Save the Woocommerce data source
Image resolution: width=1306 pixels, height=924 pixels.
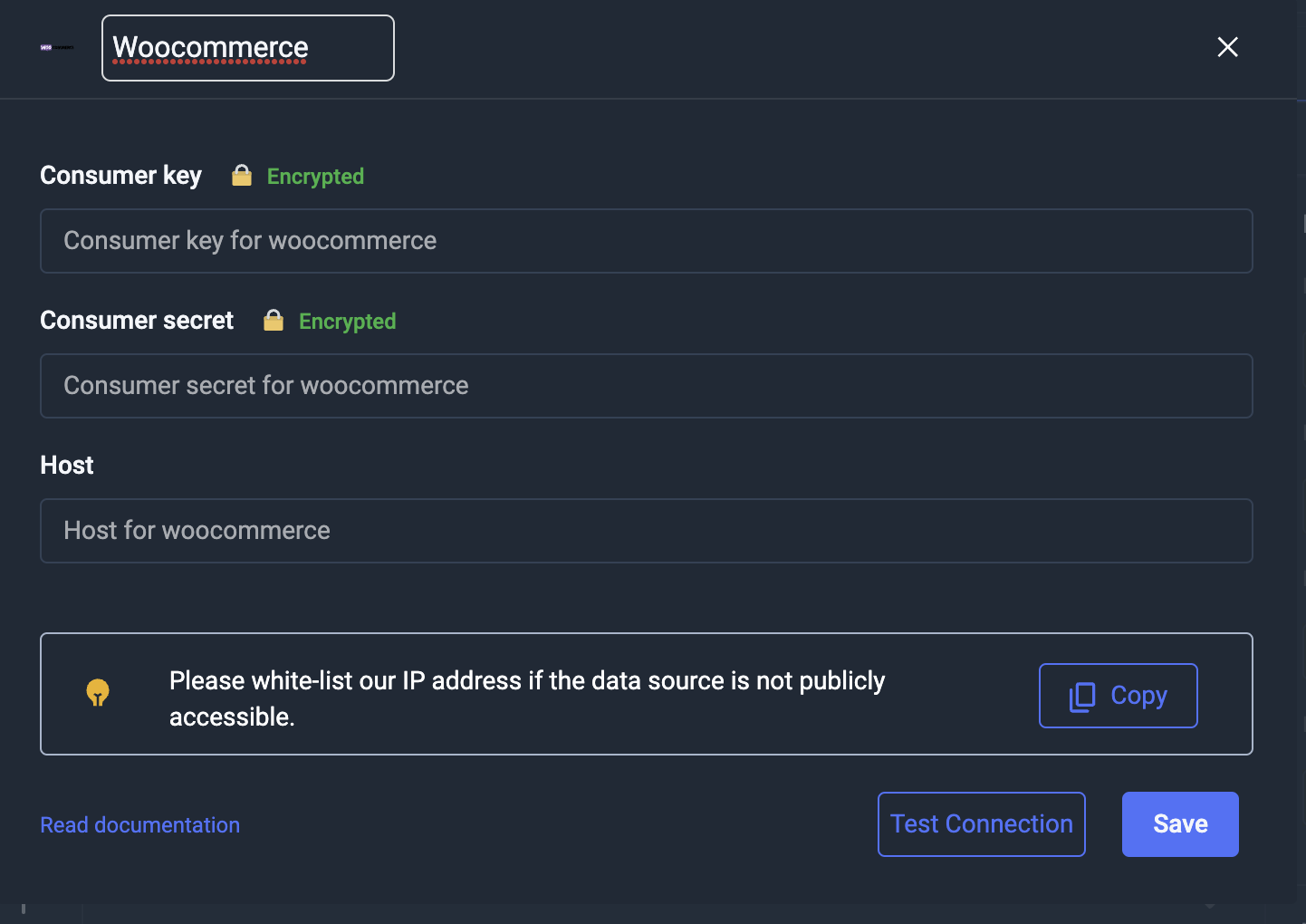[1179, 824]
